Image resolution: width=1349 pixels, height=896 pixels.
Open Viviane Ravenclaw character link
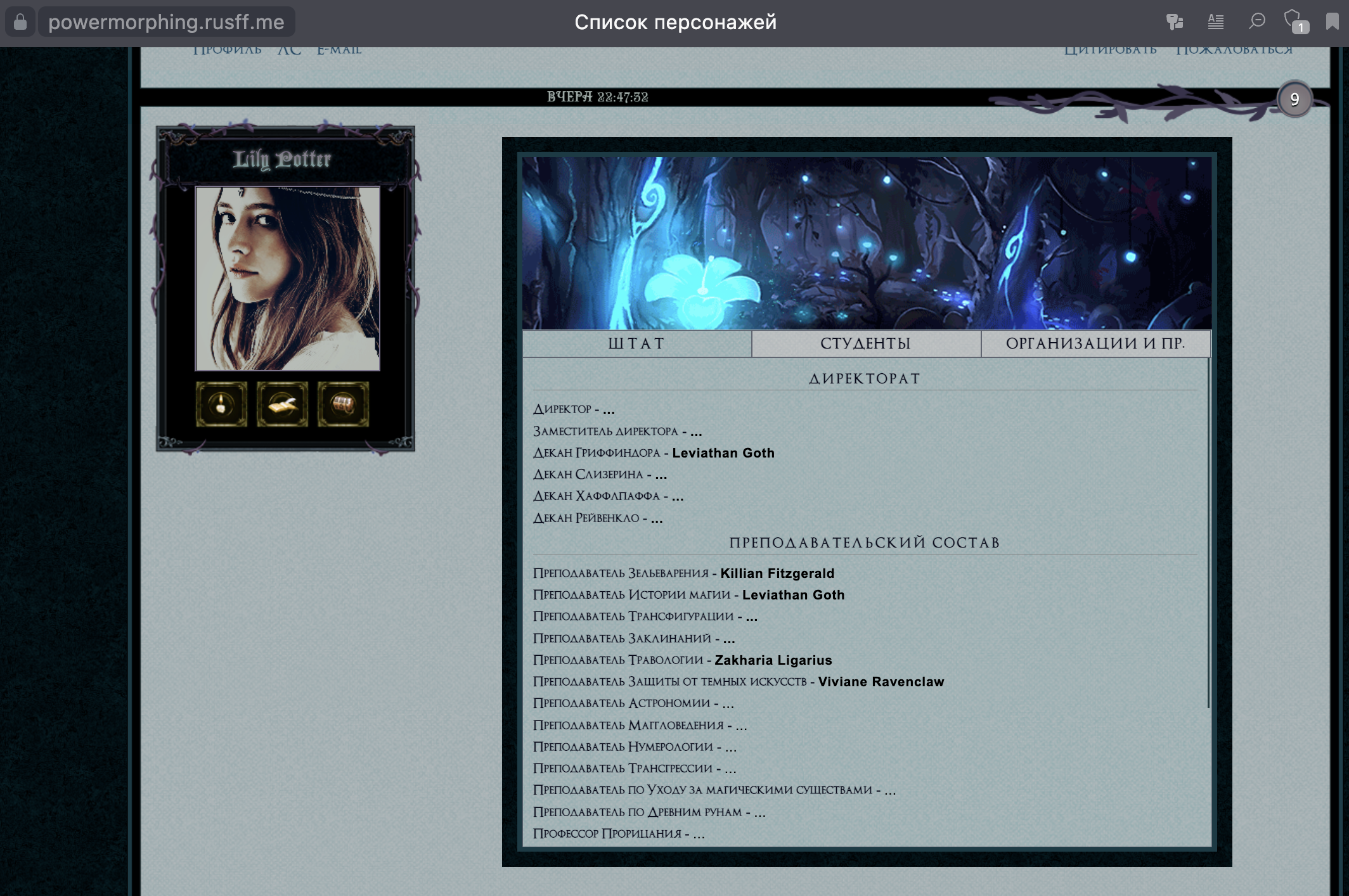pyautogui.click(x=881, y=682)
